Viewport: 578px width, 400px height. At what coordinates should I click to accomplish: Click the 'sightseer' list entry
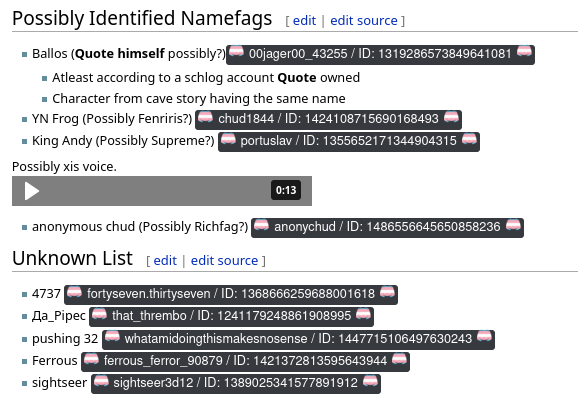[59, 383]
